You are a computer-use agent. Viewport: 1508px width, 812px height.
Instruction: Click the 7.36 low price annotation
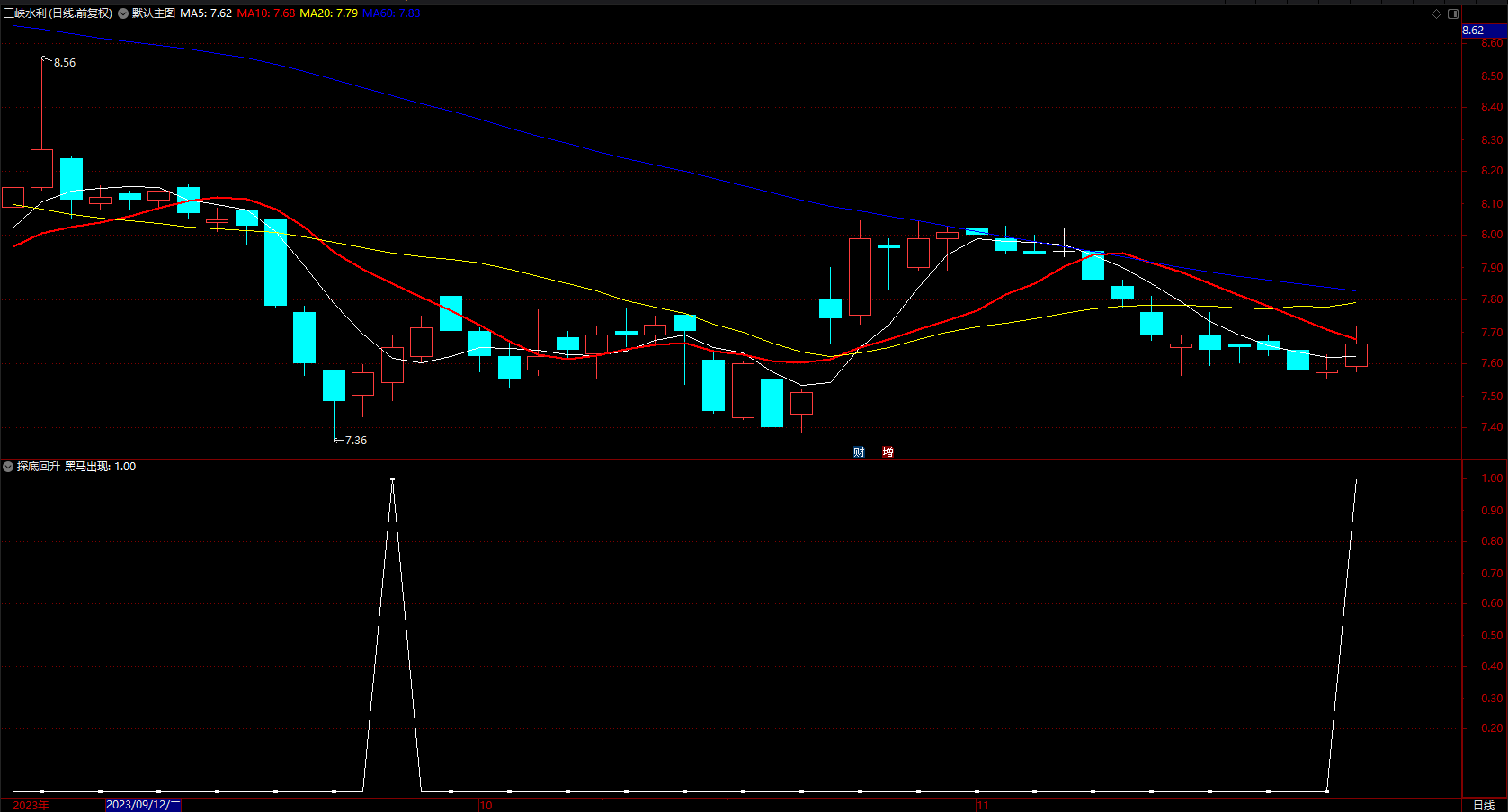pyautogui.click(x=355, y=441)
